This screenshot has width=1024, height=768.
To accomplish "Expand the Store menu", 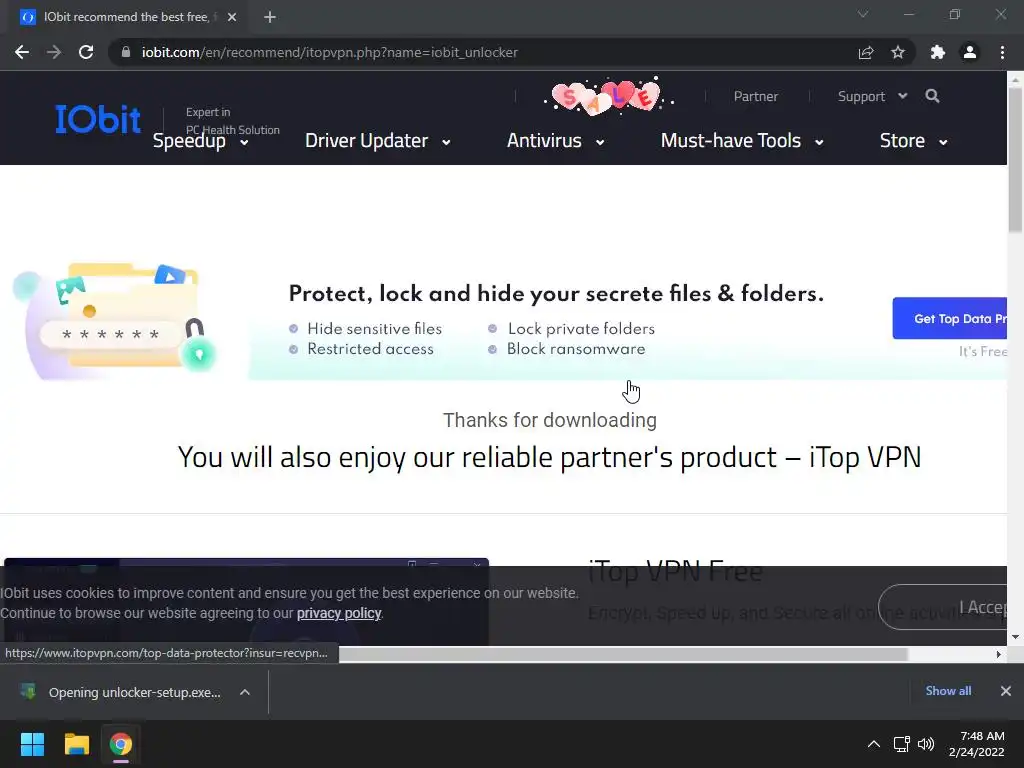I will coord(914,140).
